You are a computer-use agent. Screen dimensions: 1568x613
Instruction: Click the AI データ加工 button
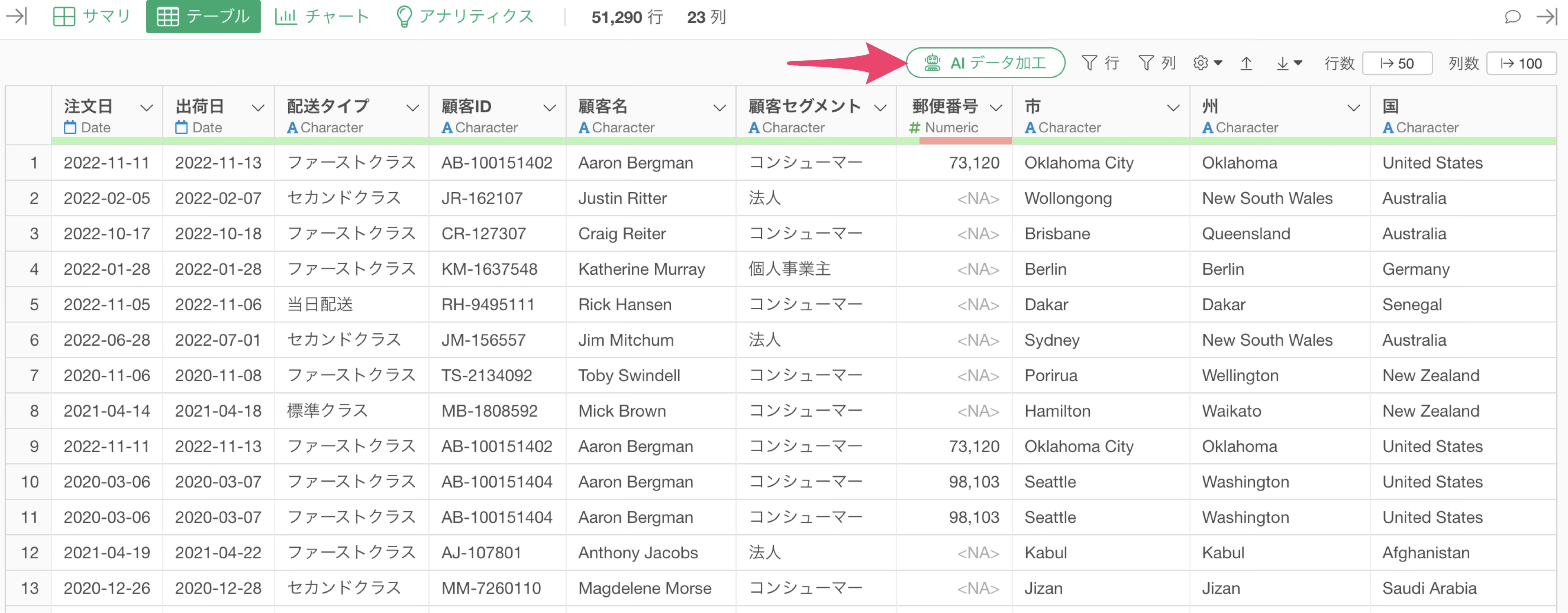pyautogui.click(x=985, y=62)
